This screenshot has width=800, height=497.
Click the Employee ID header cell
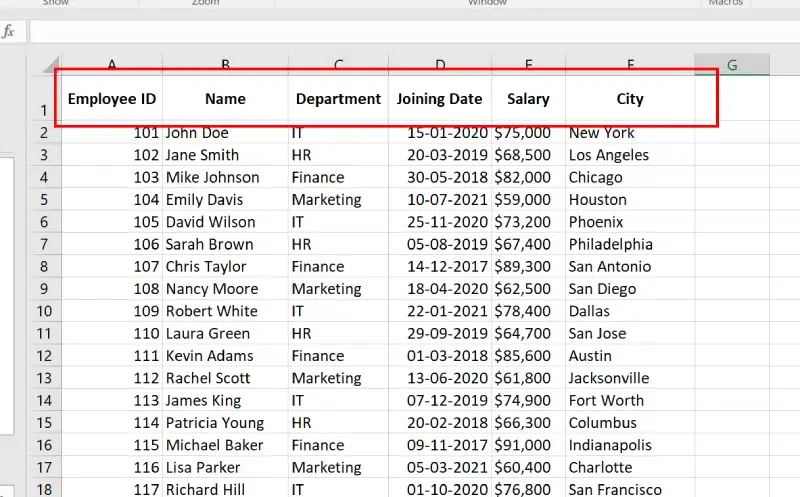coord(112,99)
